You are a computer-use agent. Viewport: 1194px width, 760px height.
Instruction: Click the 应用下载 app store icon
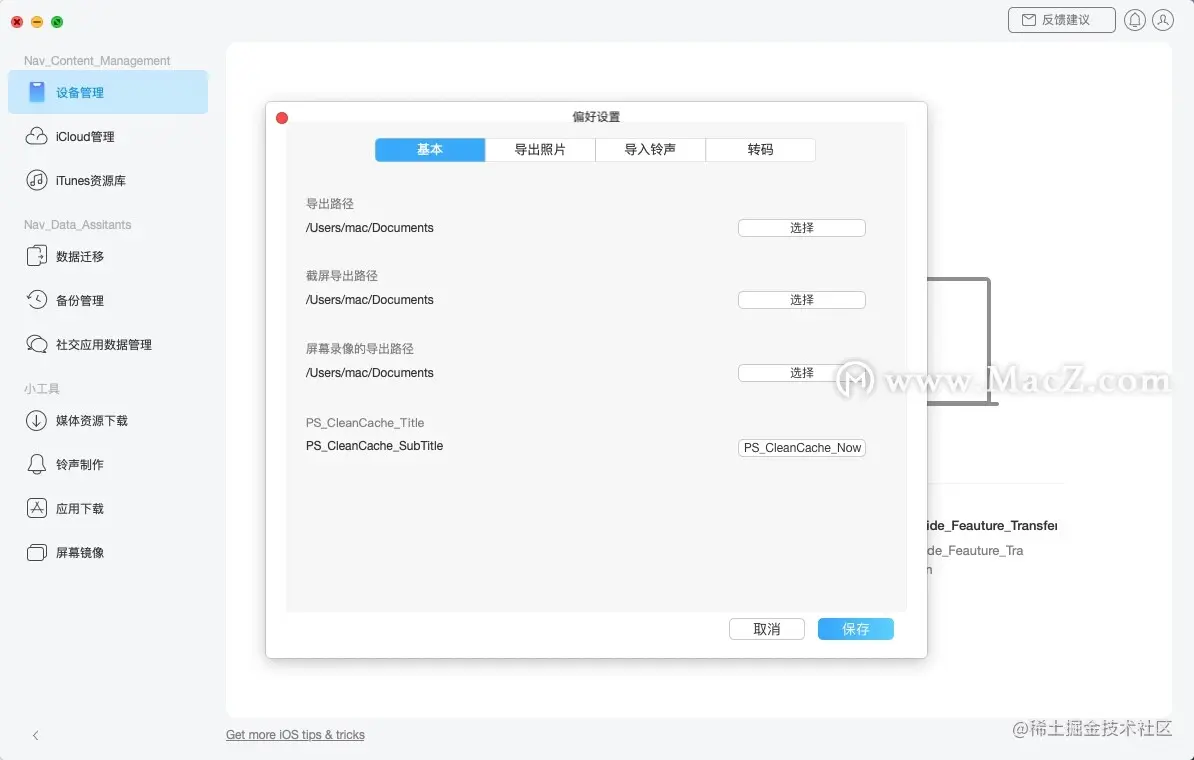pyautogui.click(x=37, y=508)
